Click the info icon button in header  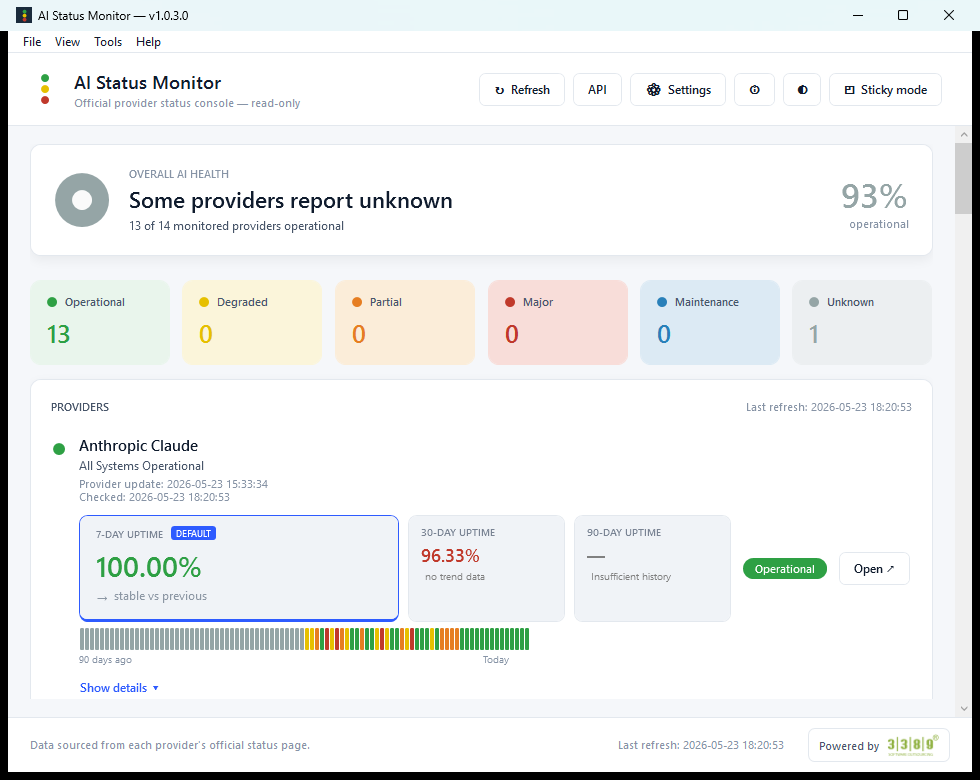754,90
